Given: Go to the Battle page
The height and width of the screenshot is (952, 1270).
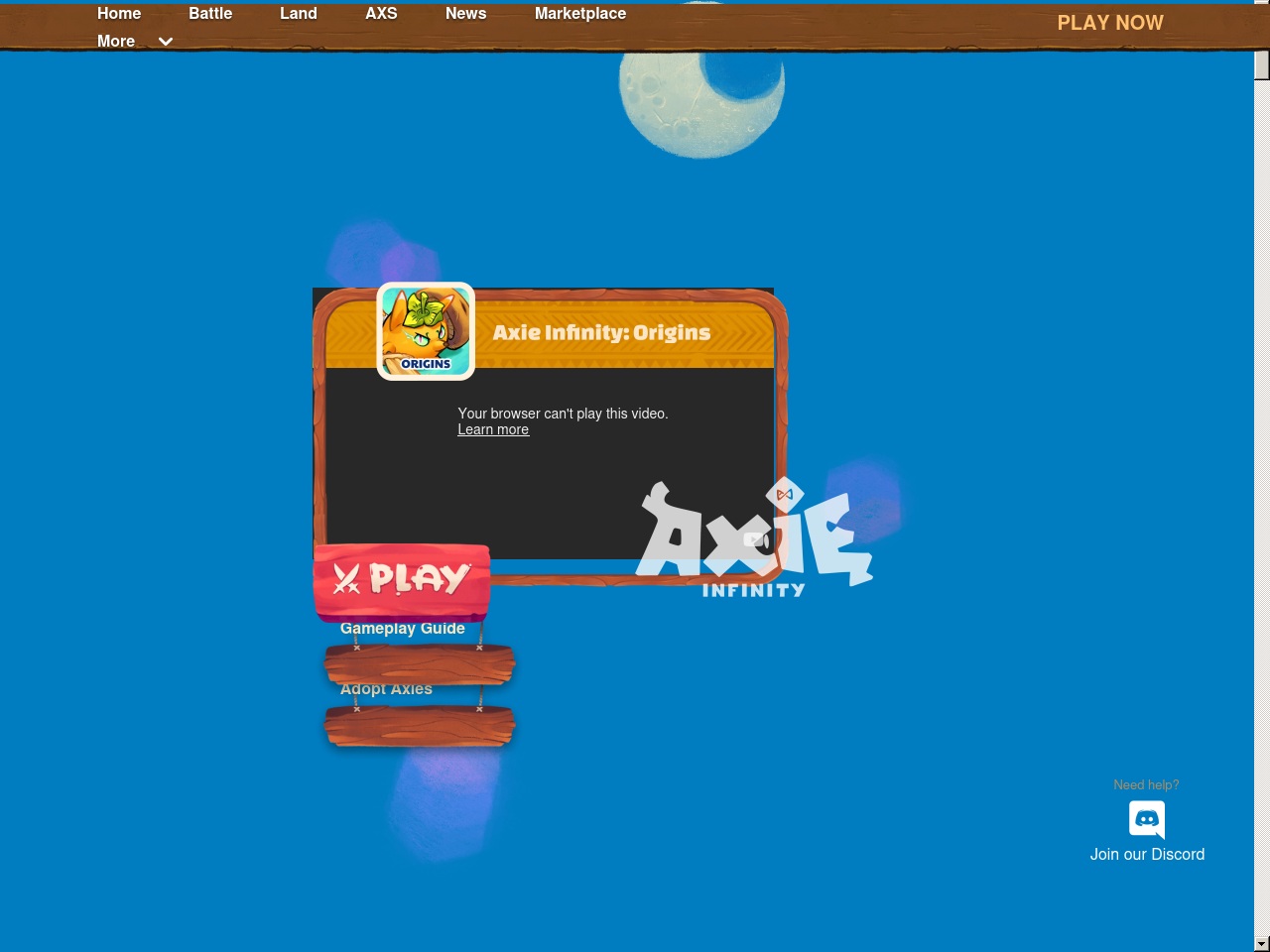Looking at the screenshot, I should (x=210, y=14).
